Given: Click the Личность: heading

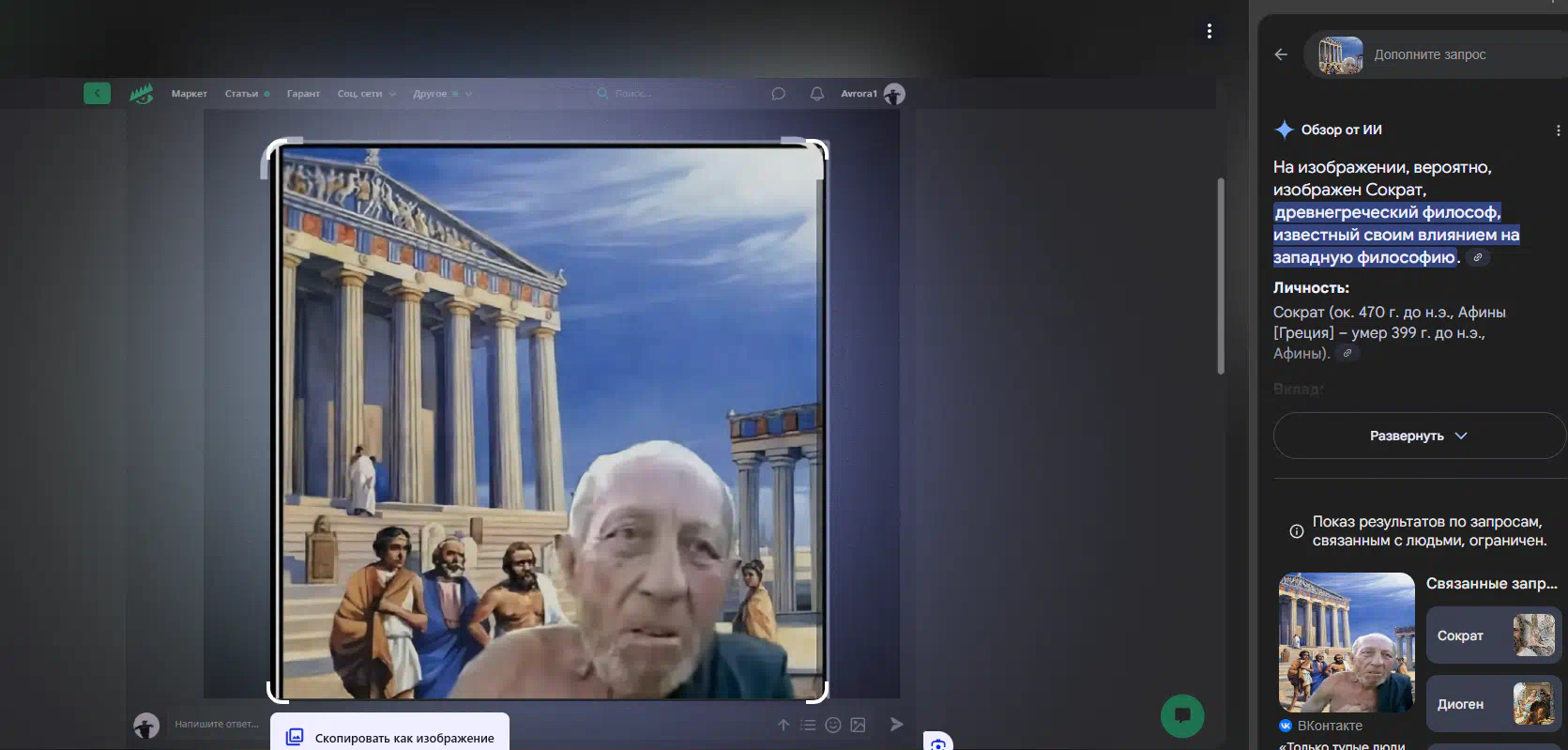Looking at the screenshot, I should (x=1311, y=288).
